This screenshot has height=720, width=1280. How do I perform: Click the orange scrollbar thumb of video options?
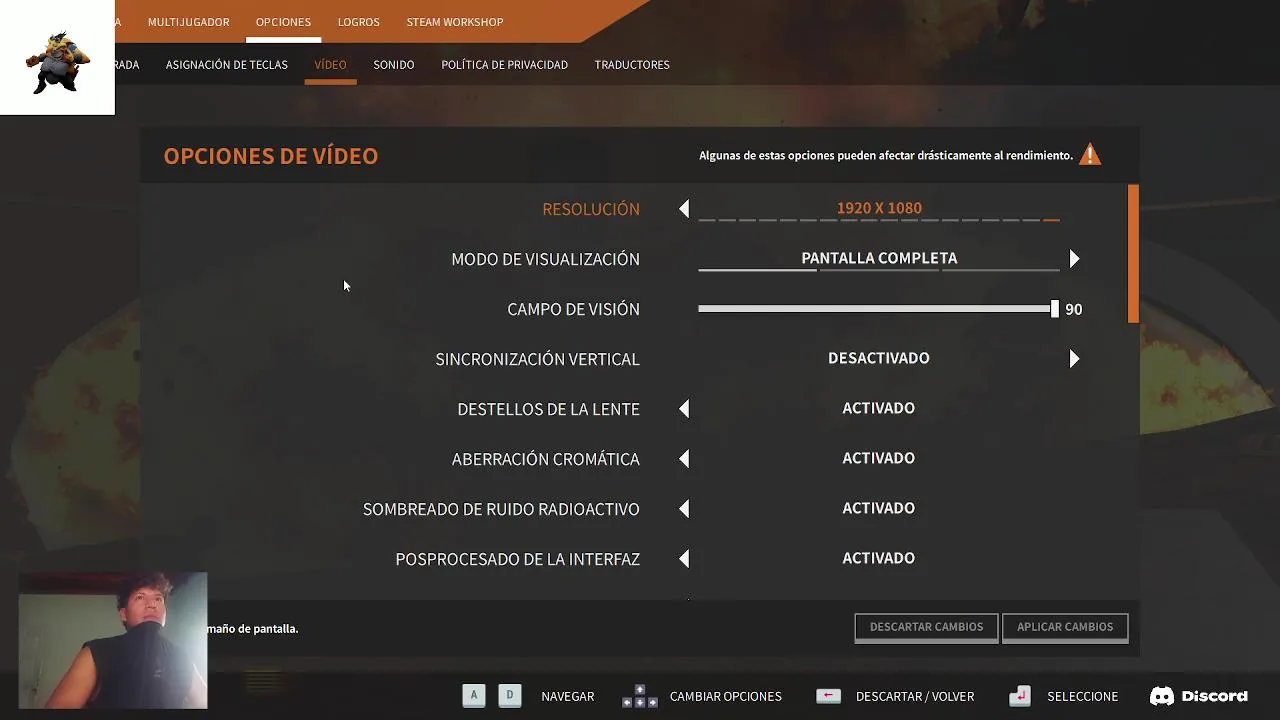pyautogui.click(x=1133, y=254)
